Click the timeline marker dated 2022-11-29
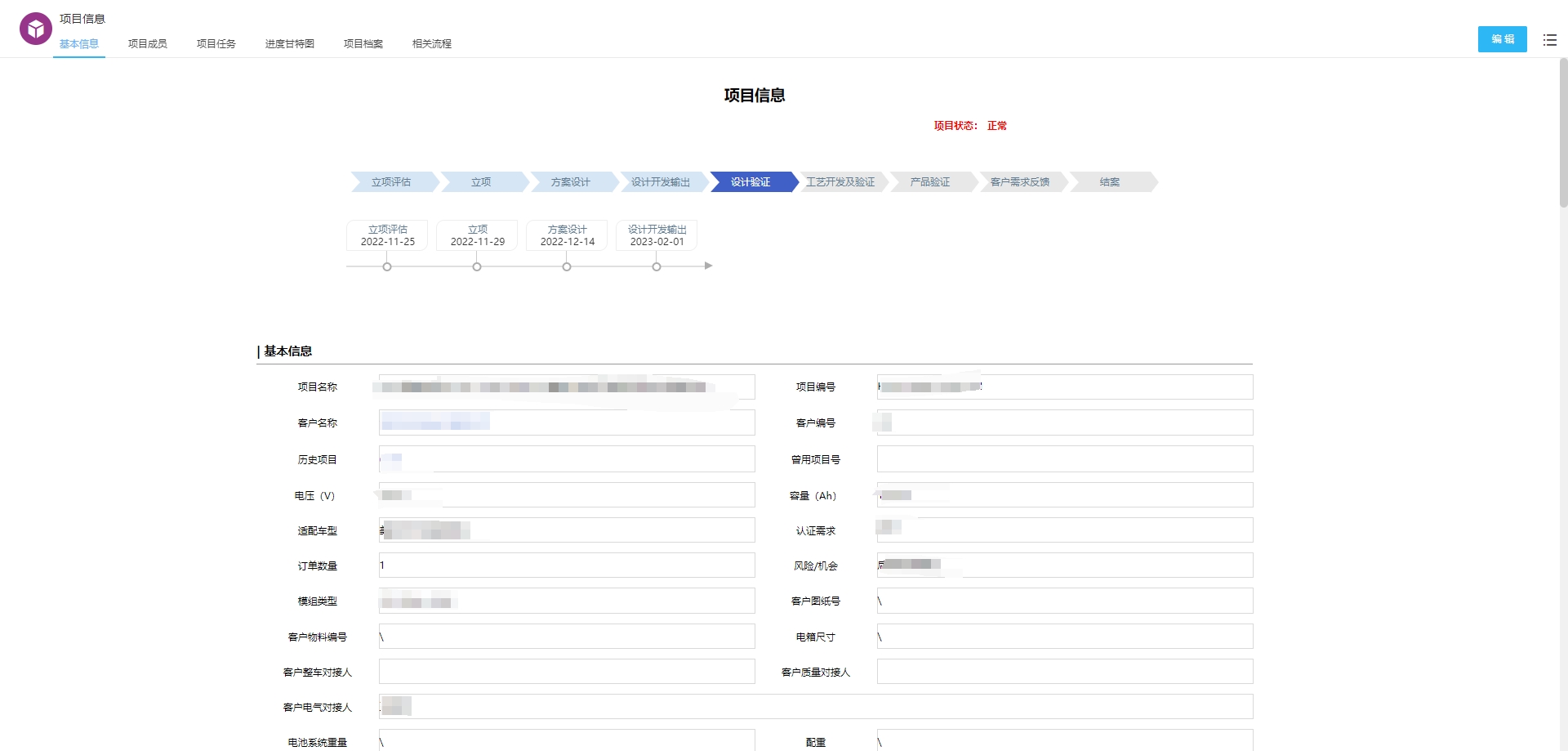The image size is (1568, 751). pyautogui.click(x=477, y=266)
